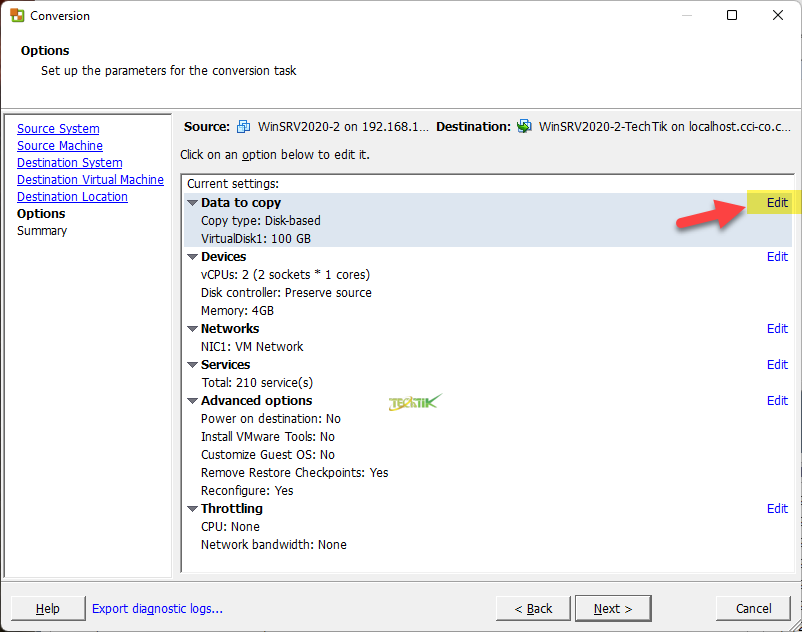Edit the Data to copy settings
This screenshot has width=802, height=632.
[x=777, y=203]
